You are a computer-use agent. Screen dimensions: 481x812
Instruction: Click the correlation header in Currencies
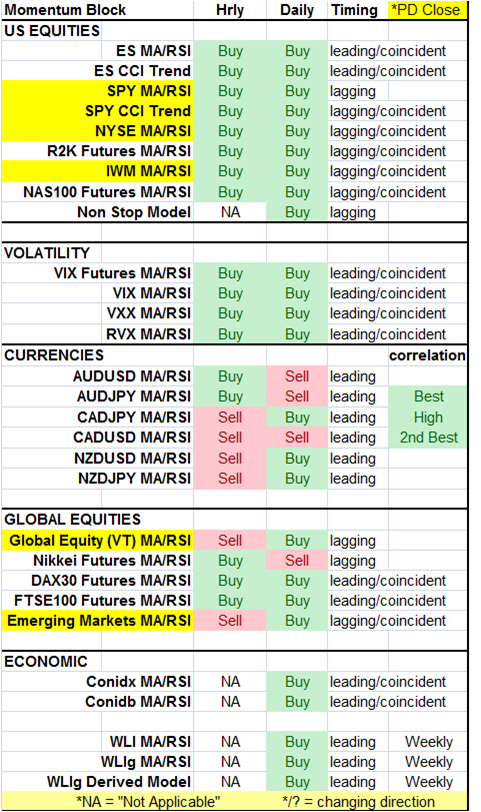(x=427, y=356)
